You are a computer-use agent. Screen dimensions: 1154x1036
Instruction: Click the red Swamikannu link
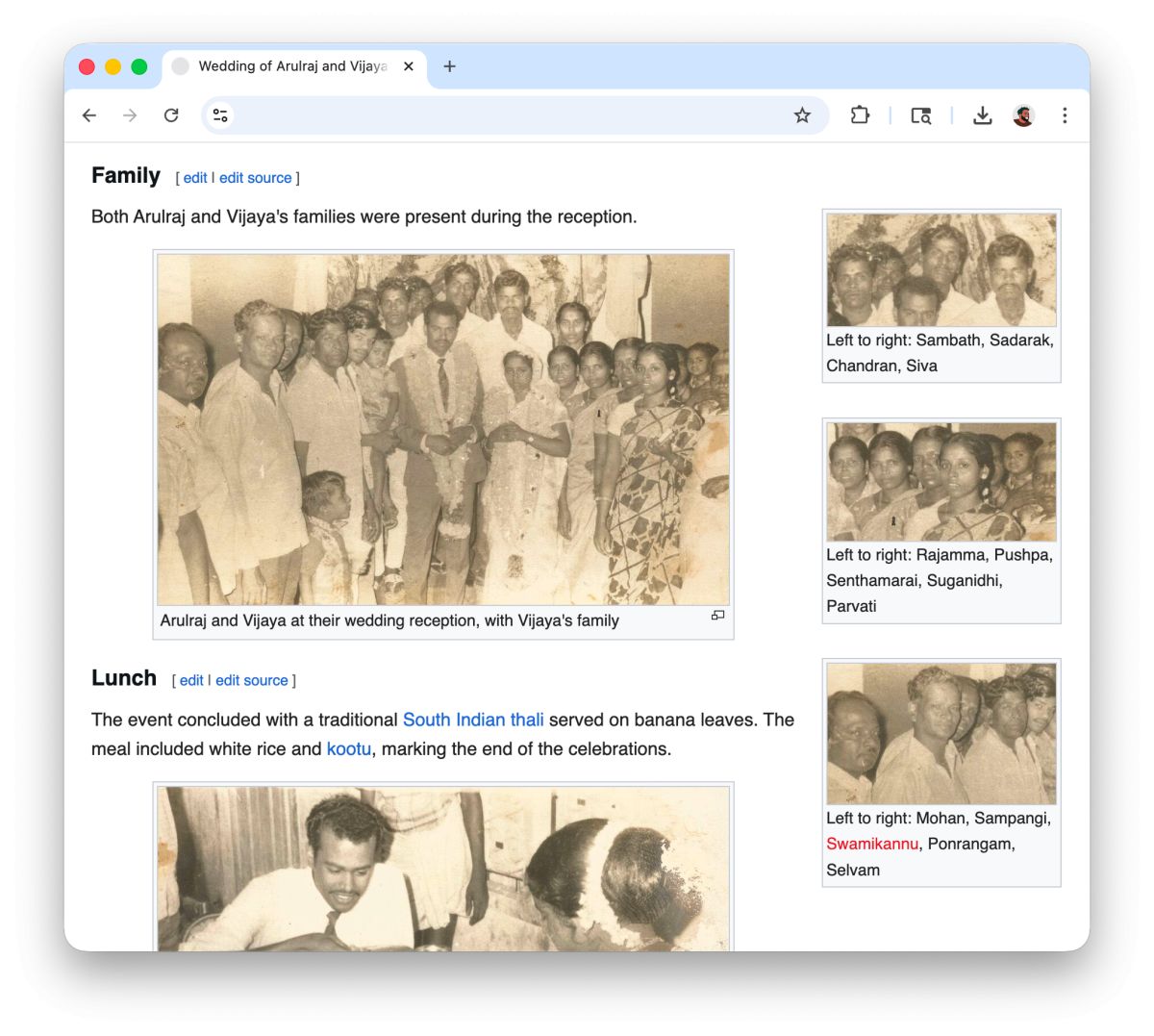point(871,844)
